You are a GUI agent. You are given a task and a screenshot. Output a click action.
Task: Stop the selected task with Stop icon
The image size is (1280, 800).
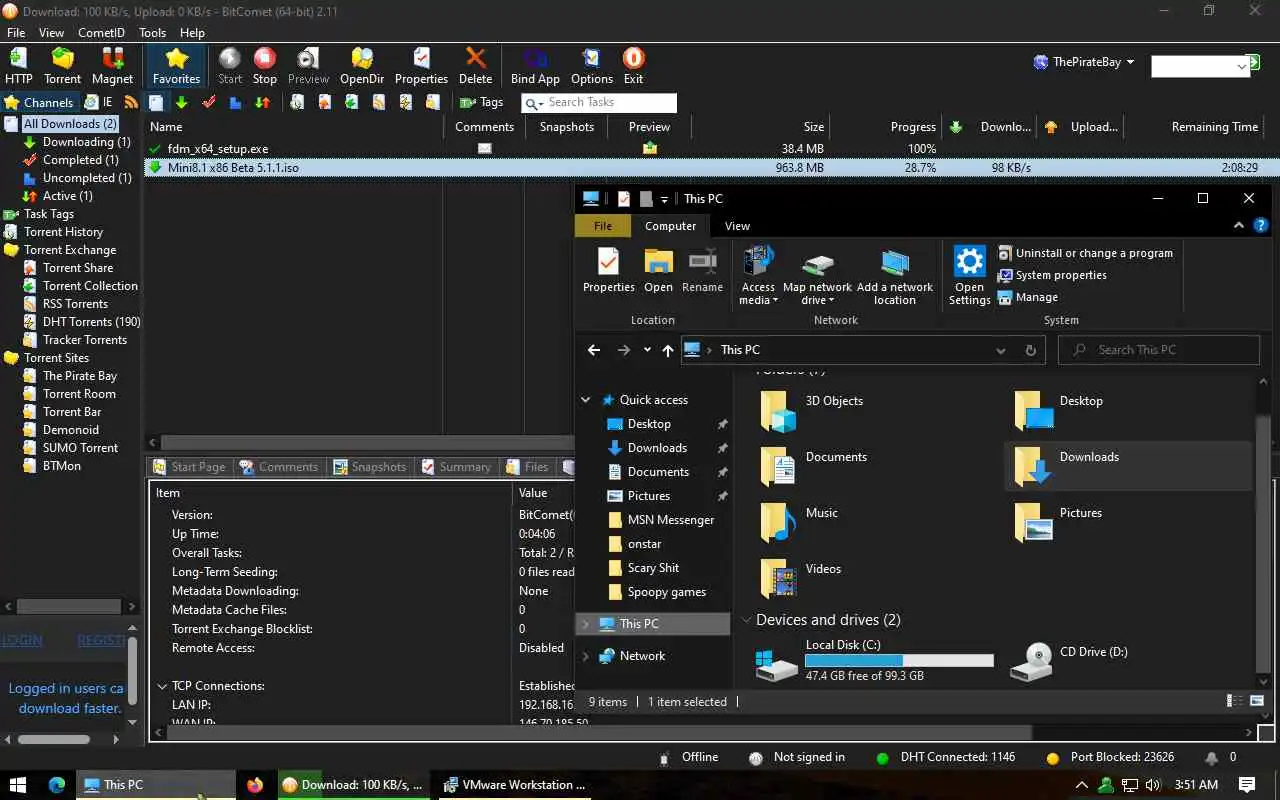[x=265, y=66]
